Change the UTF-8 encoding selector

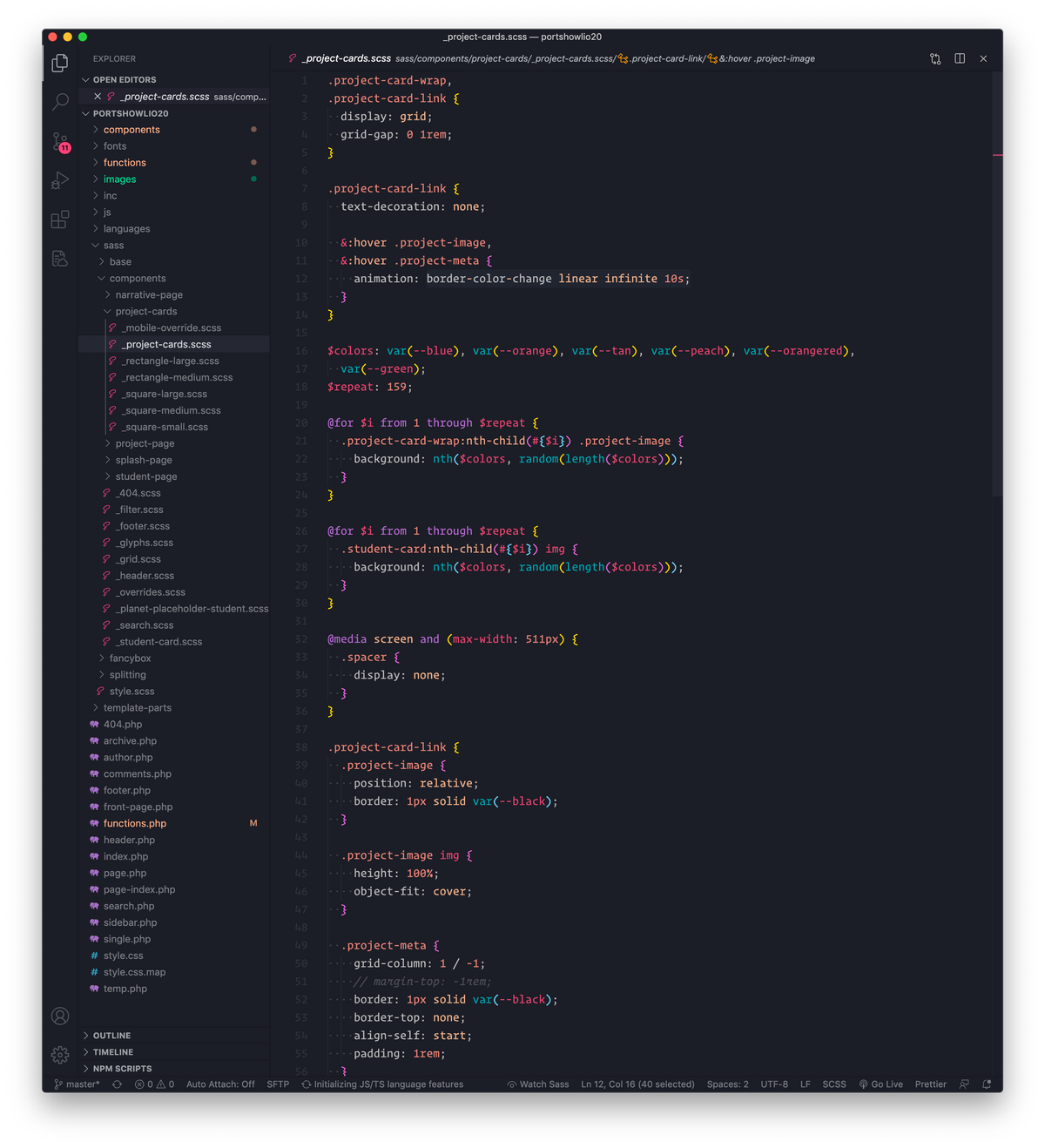click(x=774, y=1084)
